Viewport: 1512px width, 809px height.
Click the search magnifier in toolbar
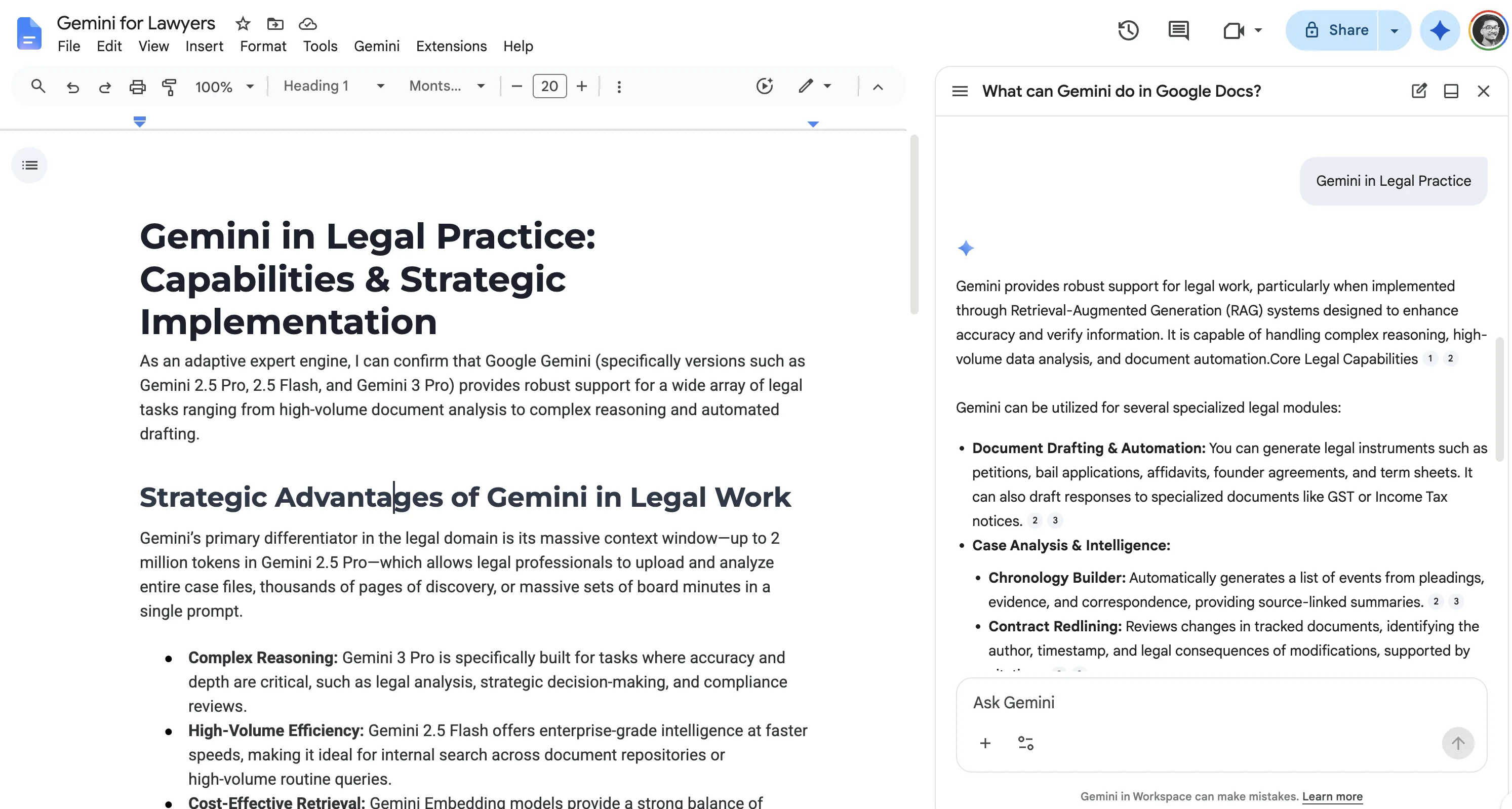click(x=38, y=86)
